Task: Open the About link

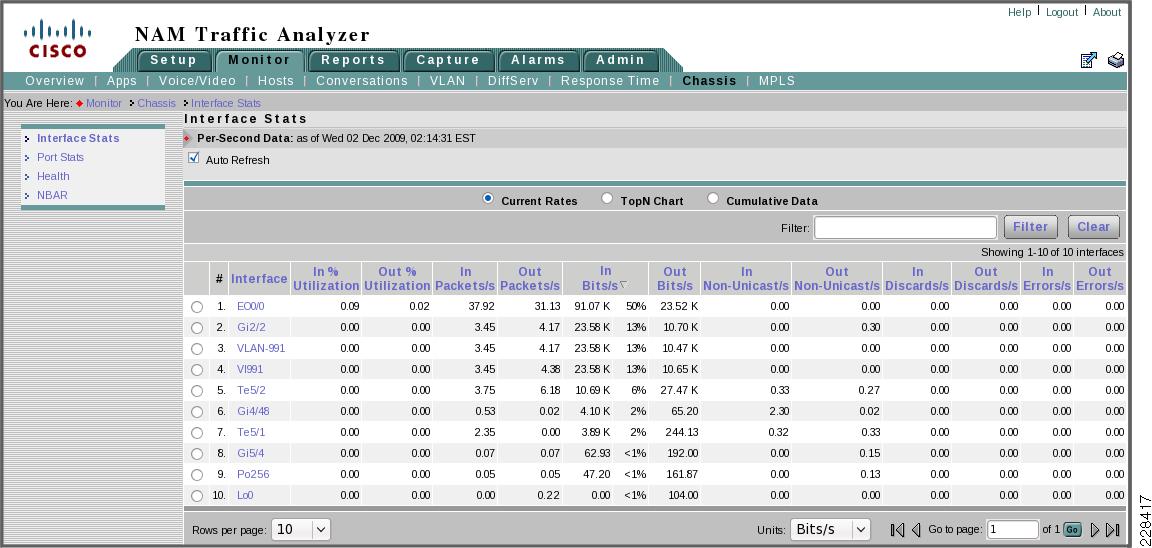Action: pos(1107,12)
